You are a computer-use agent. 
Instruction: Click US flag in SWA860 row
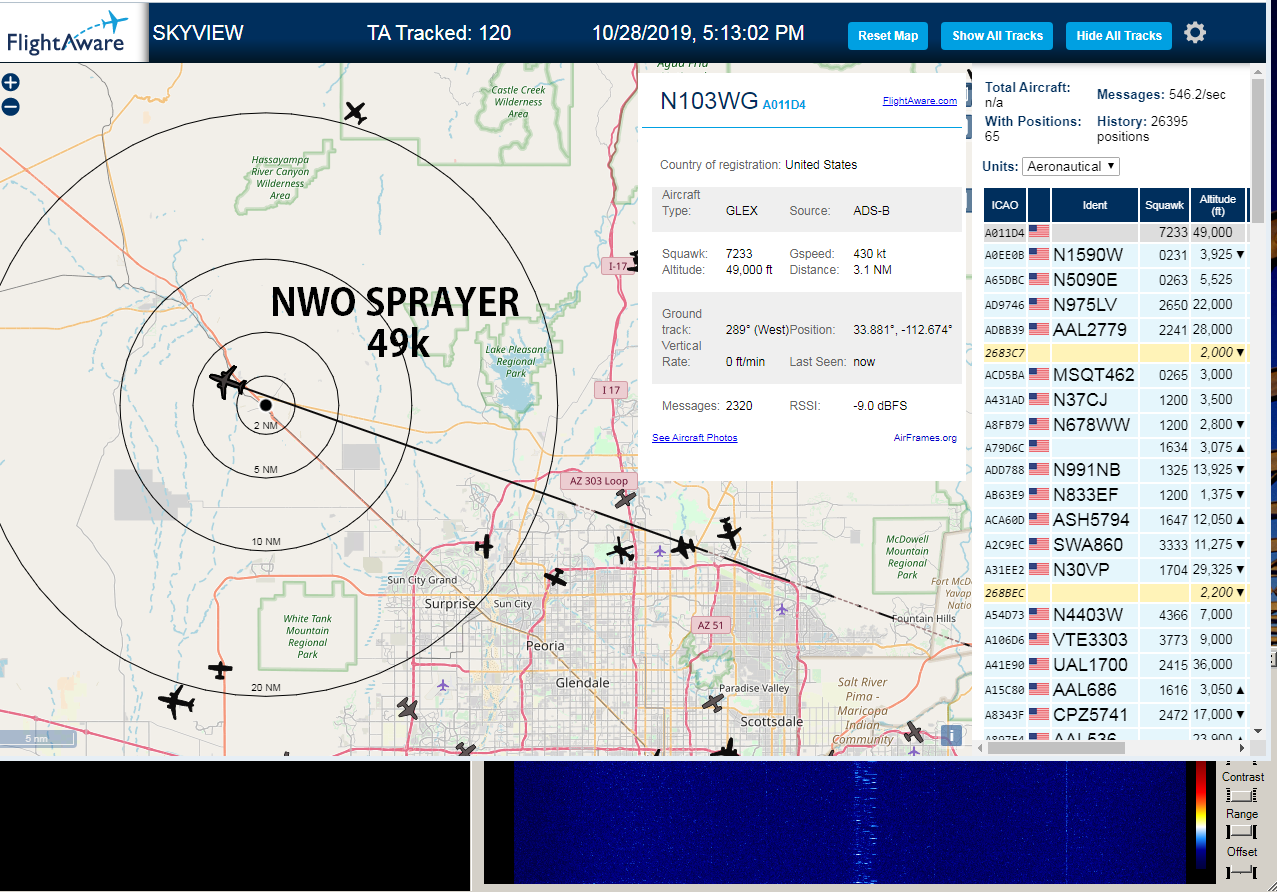click(x=1039, y=545)
